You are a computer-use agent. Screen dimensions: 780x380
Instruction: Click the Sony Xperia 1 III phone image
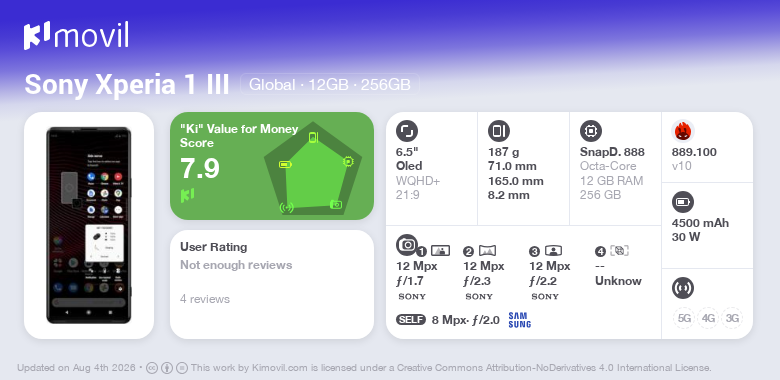tap(89, 225)
